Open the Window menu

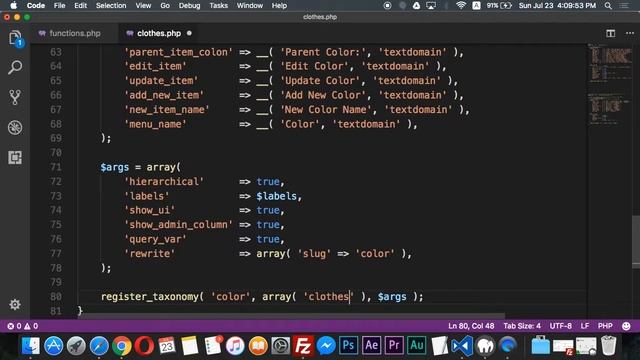[x=250, y=6]
